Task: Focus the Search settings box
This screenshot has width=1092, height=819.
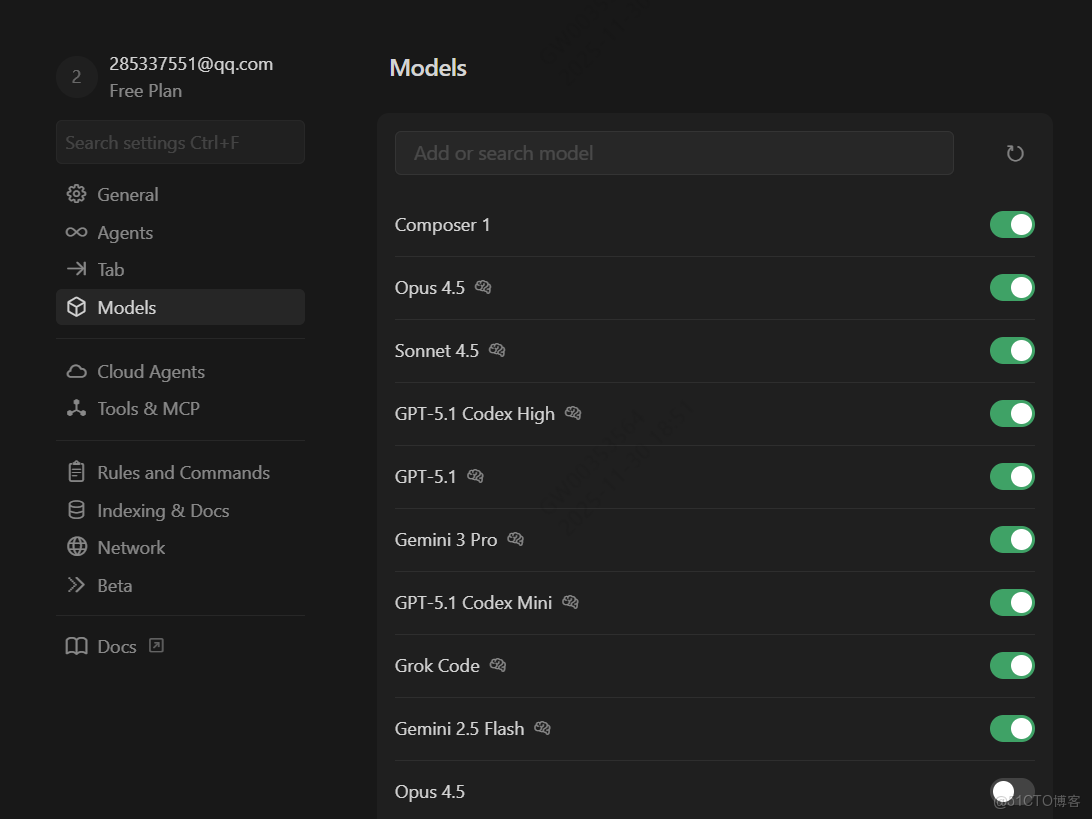Action: (x=180, y=143)
